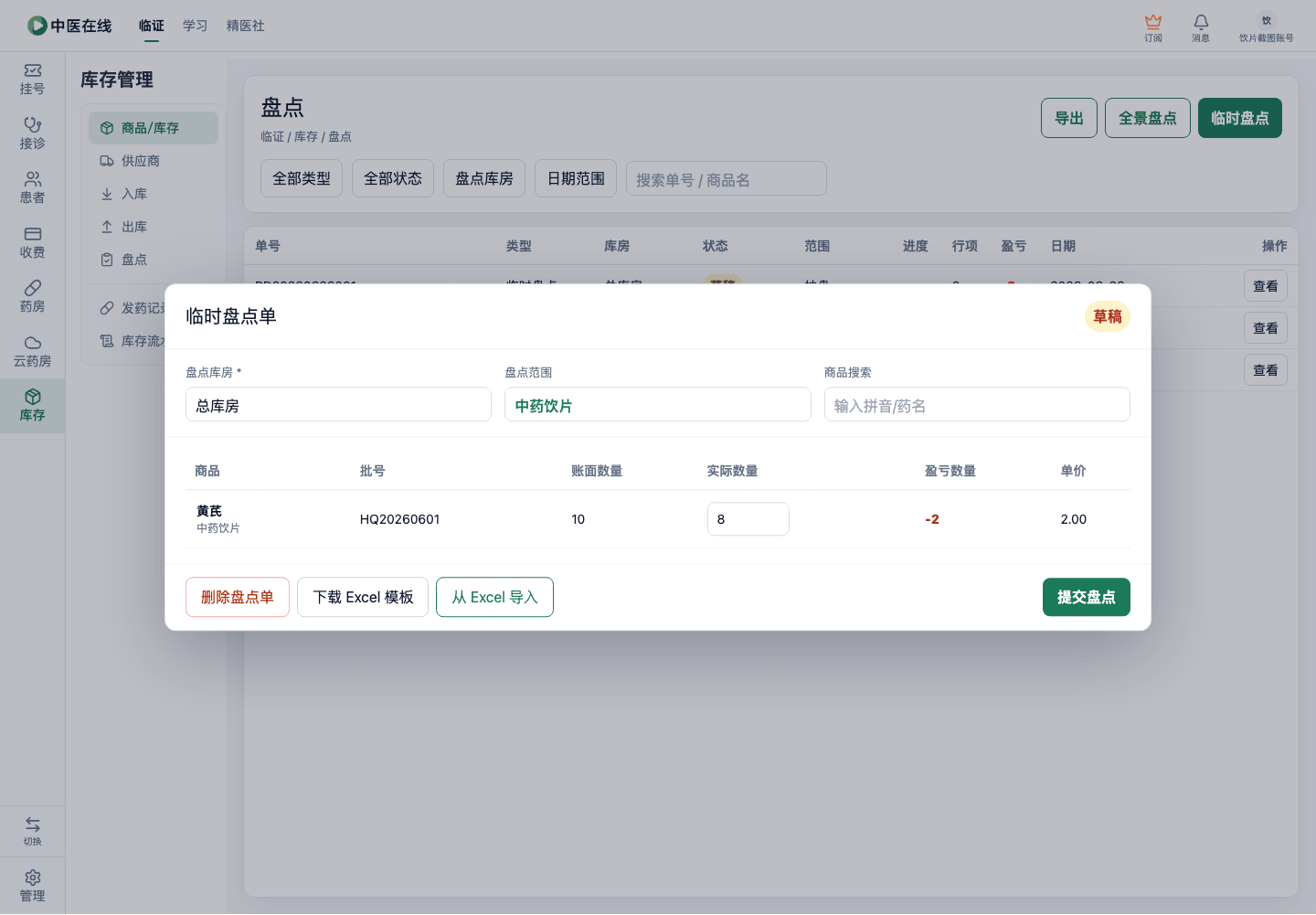1316x915 pixels.
Task: Click the 单号 column header
Action: 268,246
